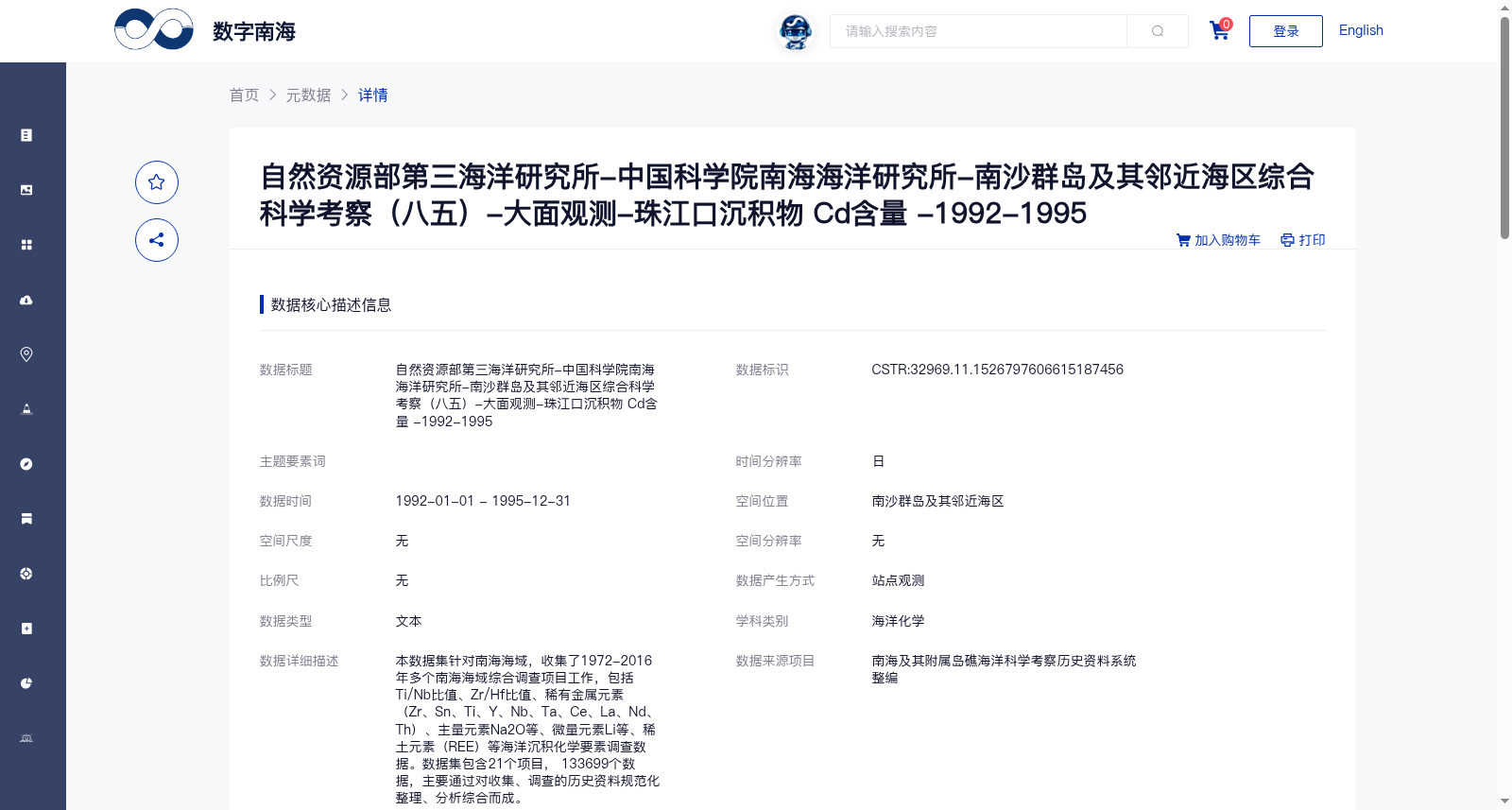Open the compass icon in sidebar

[x=26, y=464]
